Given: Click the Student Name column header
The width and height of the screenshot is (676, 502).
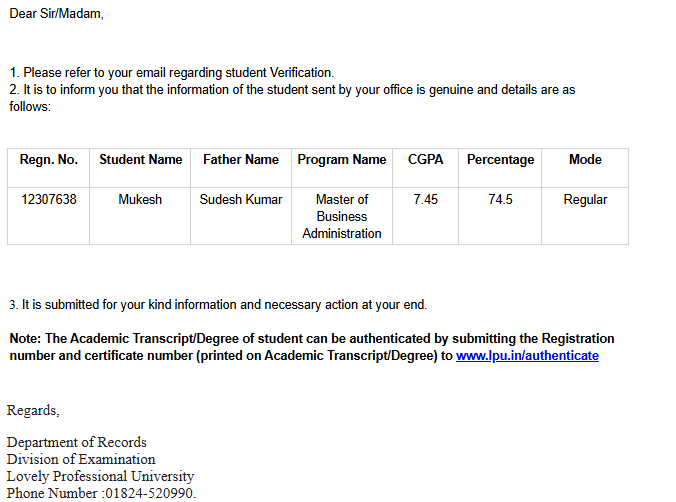Looking at the screenshot, I should click(140, 159).
